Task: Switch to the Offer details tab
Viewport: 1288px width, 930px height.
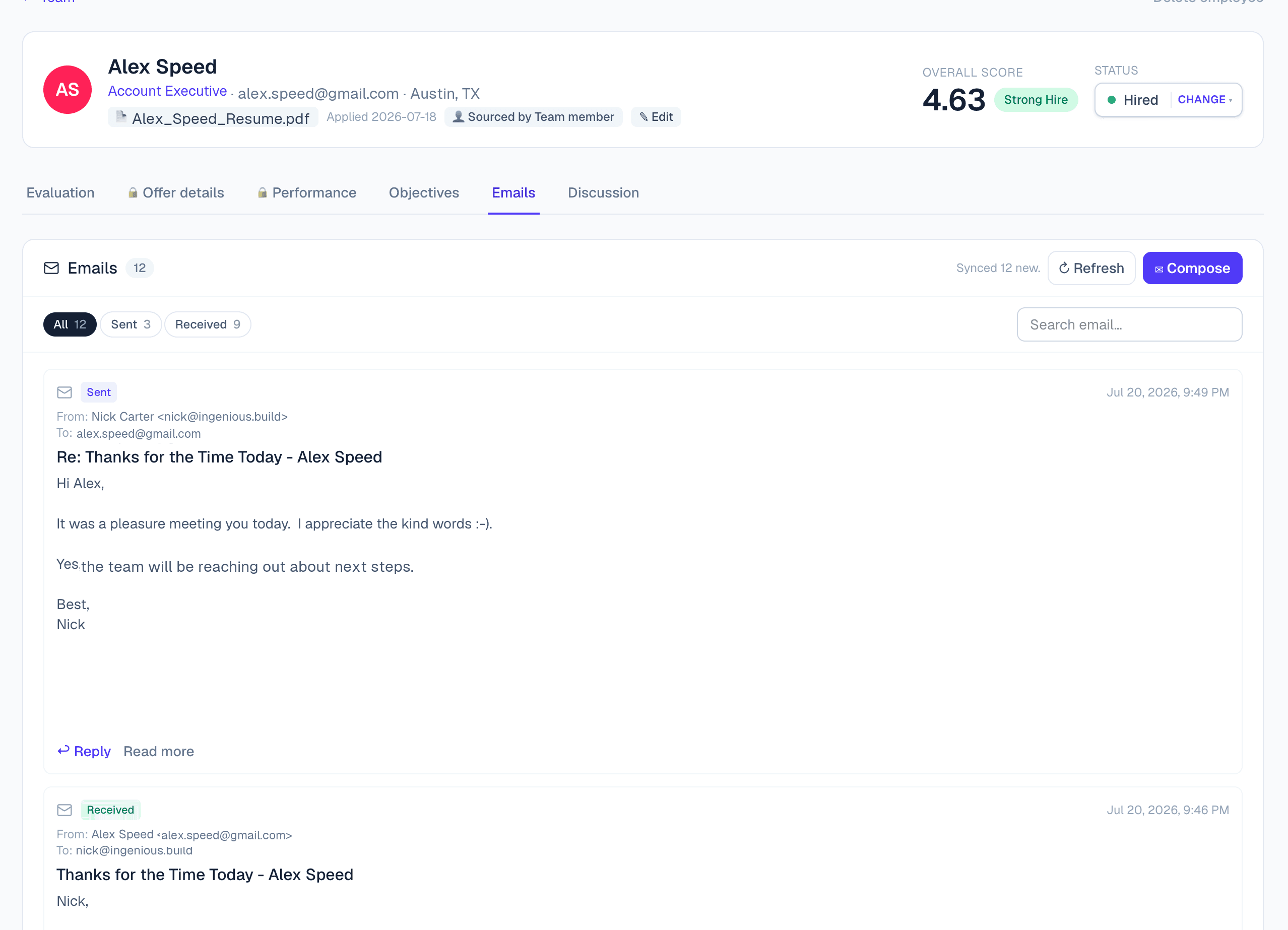Action: (x=176, y=193)
